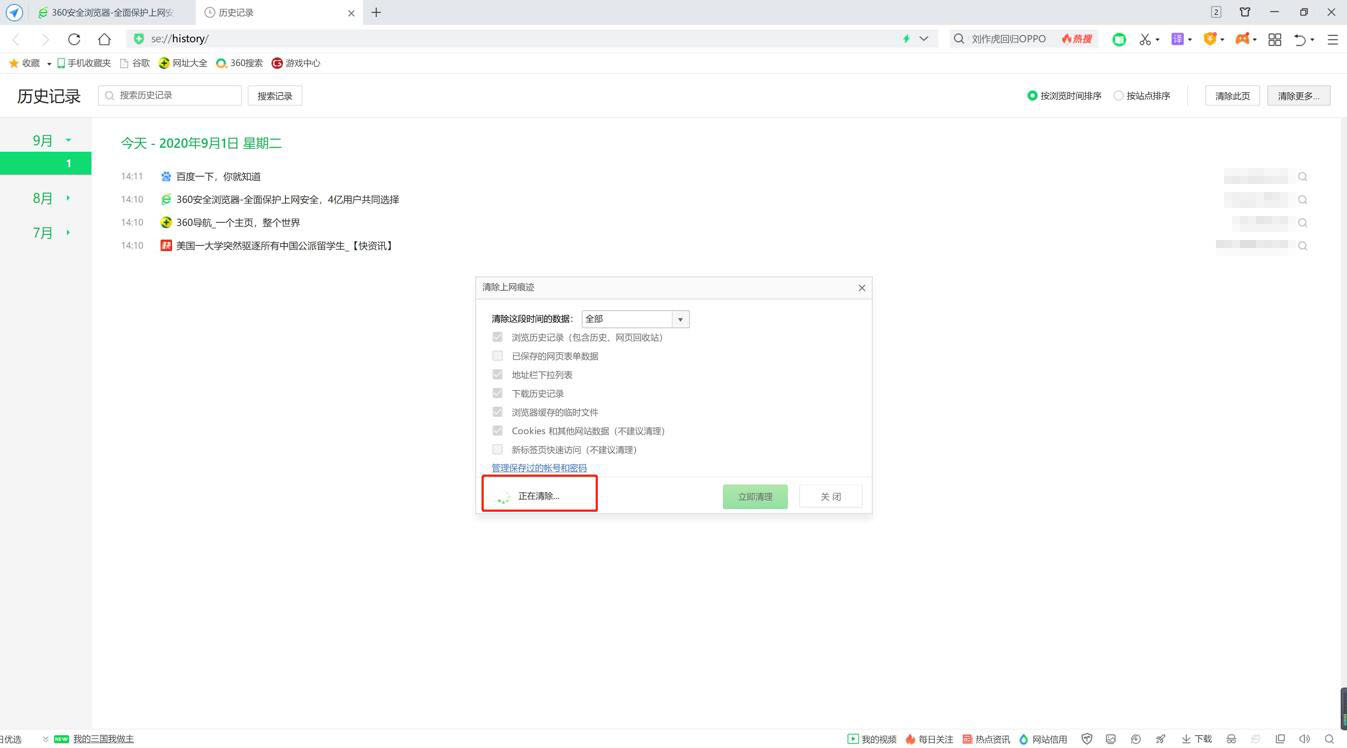Screen dimensions: 1347x748
Task: Open 谷歌 bookmark
Action: pyautogui.click(x=135, y=63)
